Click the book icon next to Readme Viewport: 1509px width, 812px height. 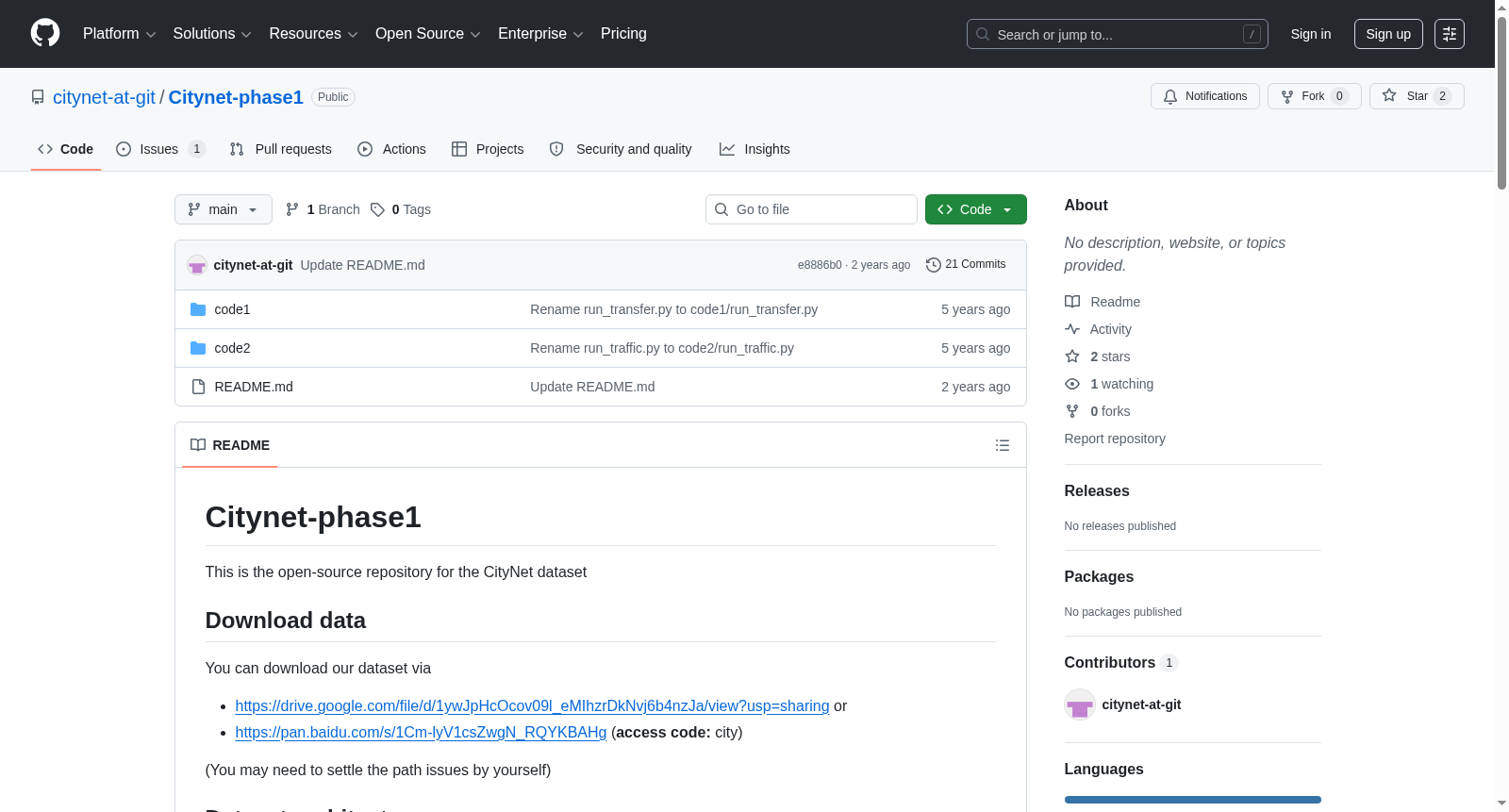(x=1072, y=302)
